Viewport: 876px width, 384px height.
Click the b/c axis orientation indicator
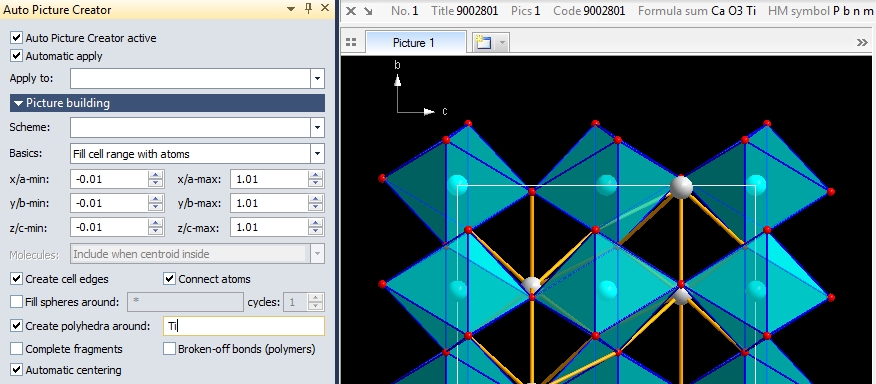pos(420,89)
